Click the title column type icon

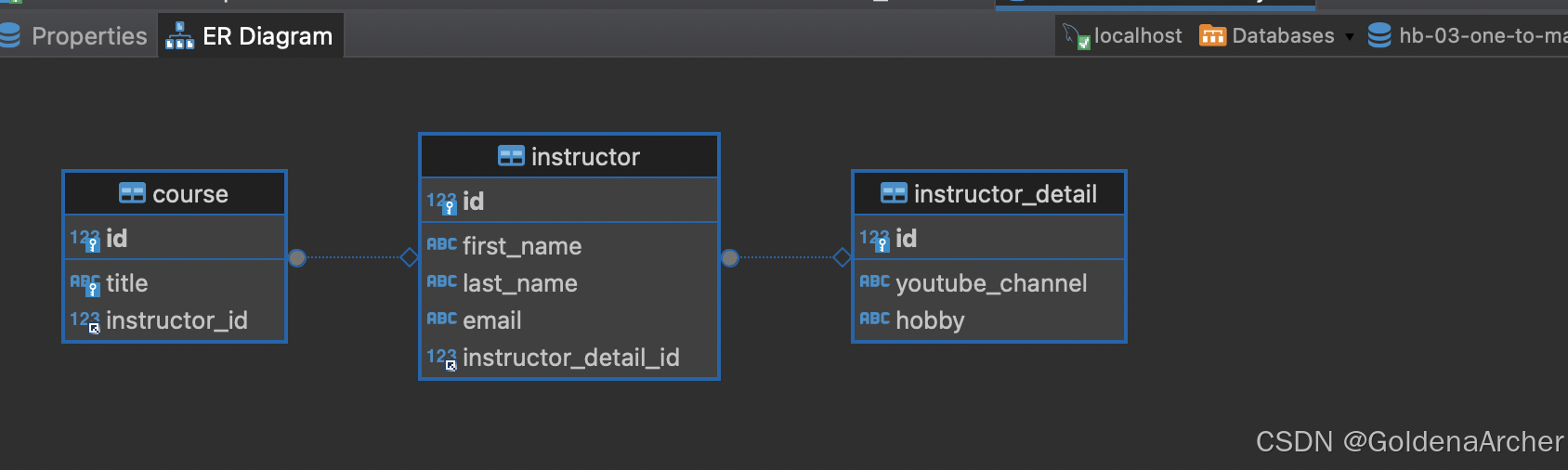(85, 283)
